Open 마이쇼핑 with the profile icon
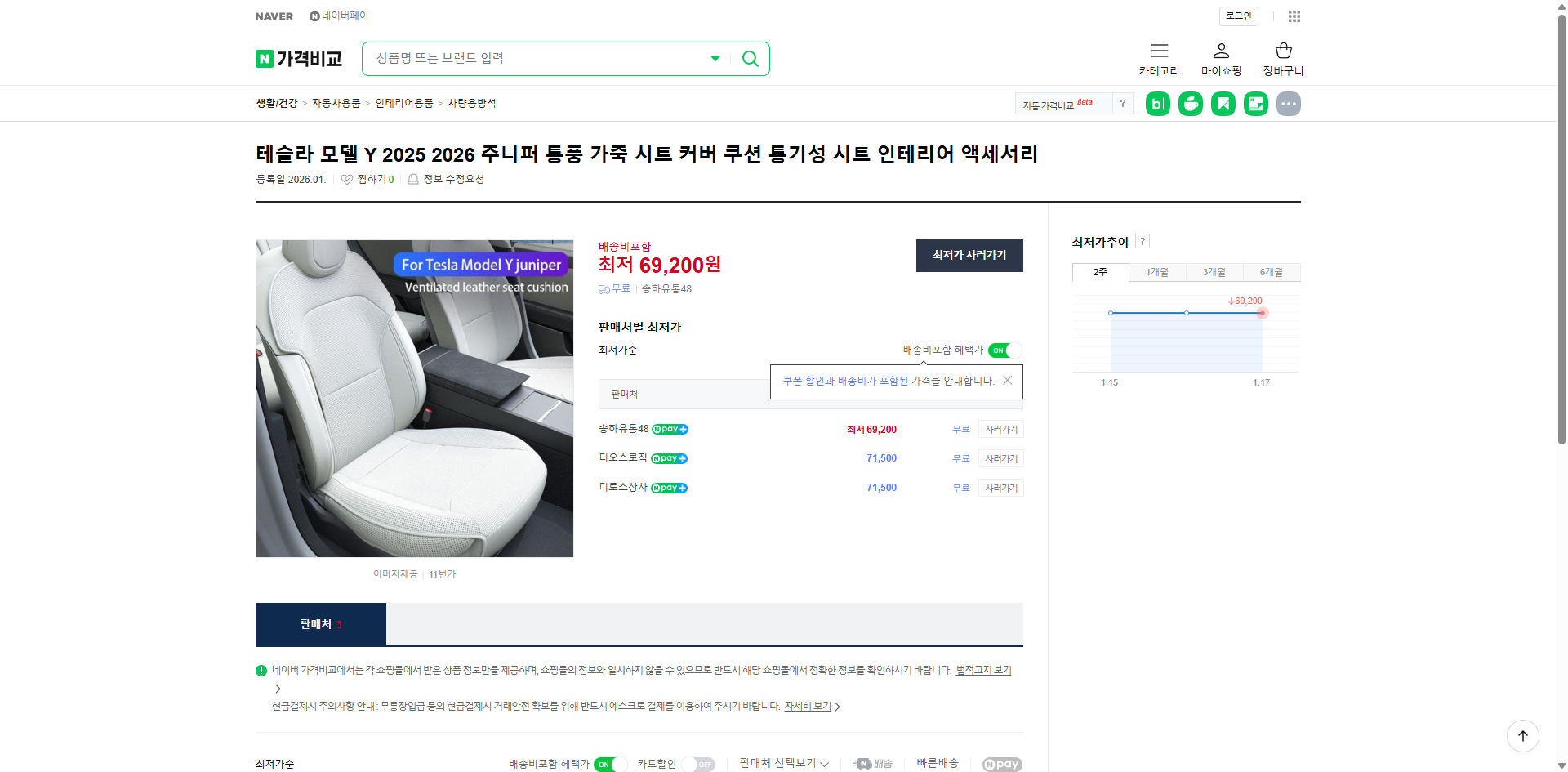This screenshot has width=1568, height=772. coord(1221,51)
